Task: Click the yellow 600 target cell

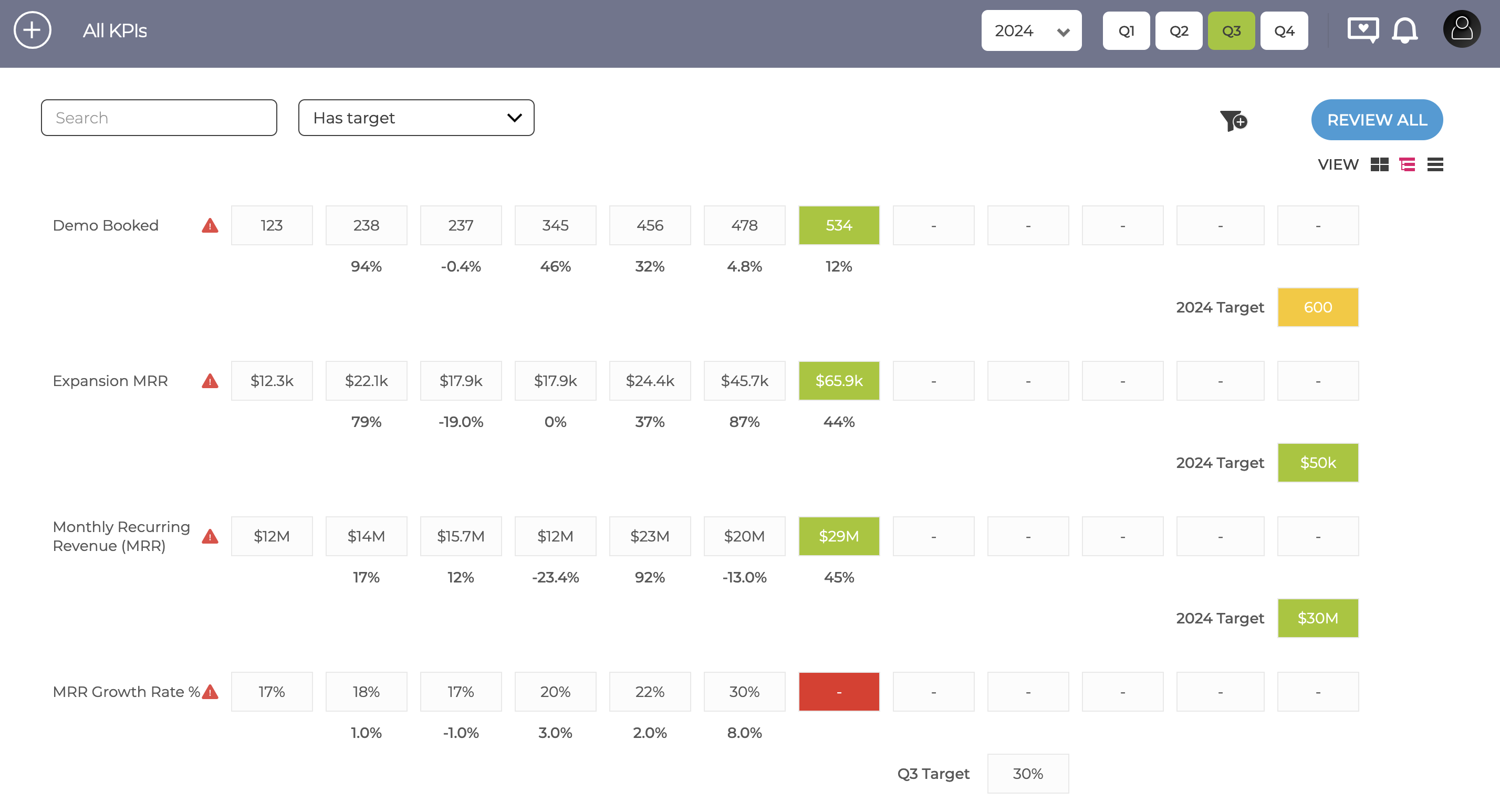Action: click(x=1318, y=307)
